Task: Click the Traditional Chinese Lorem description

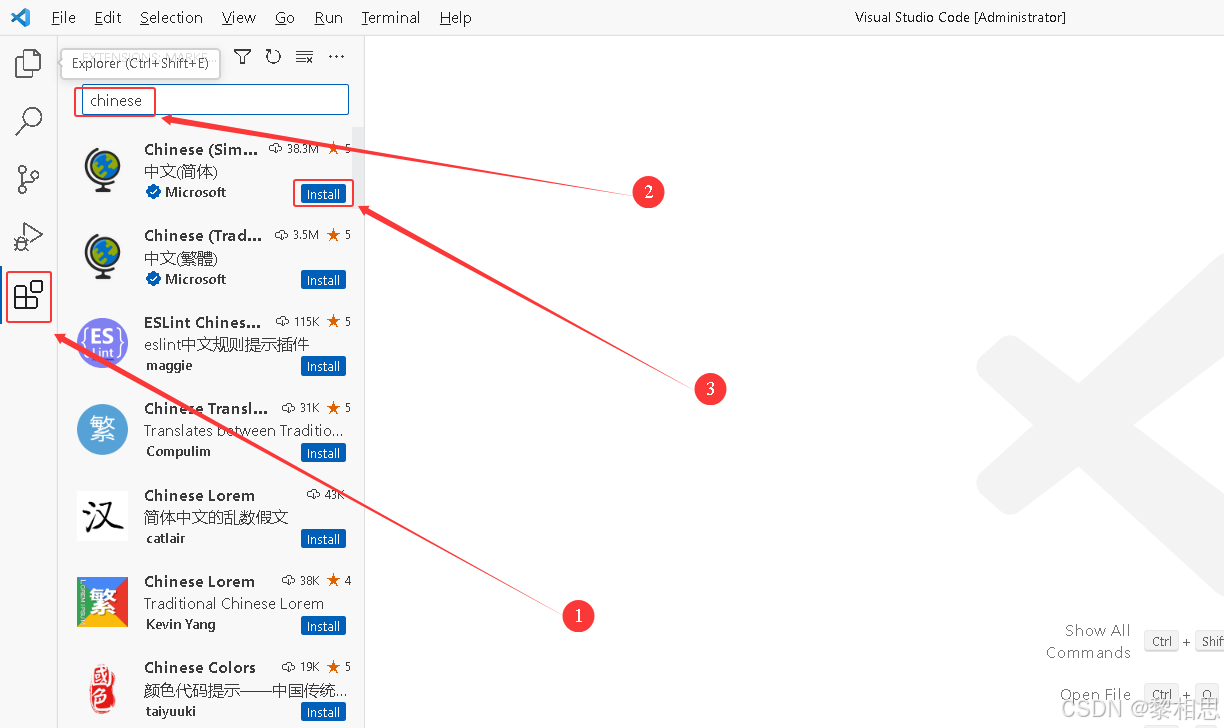Action: point(234,603)
